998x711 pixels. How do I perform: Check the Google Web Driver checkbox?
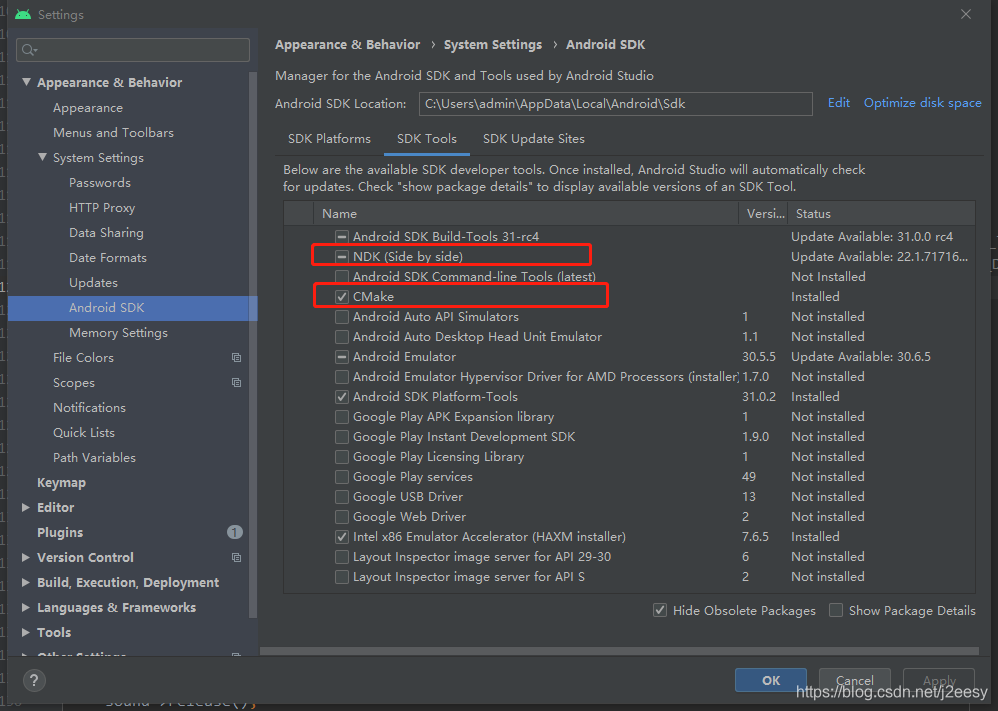[x=342, y=517]
